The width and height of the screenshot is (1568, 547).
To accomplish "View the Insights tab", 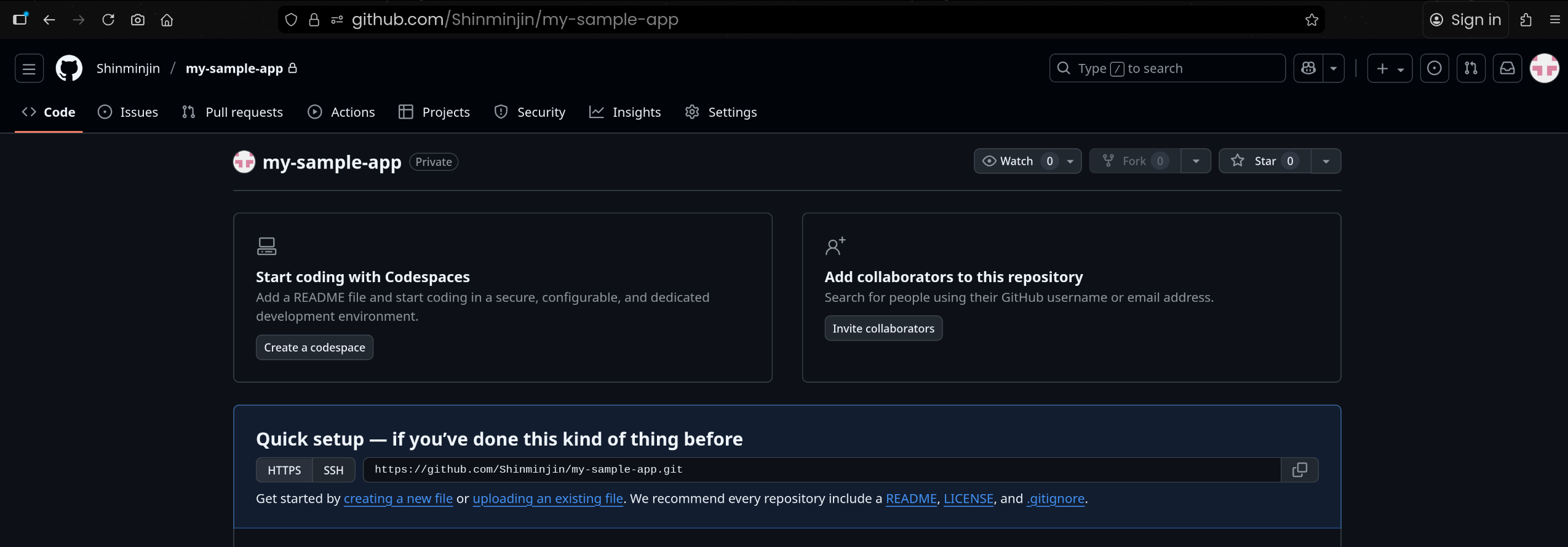I will coord(625,112).
